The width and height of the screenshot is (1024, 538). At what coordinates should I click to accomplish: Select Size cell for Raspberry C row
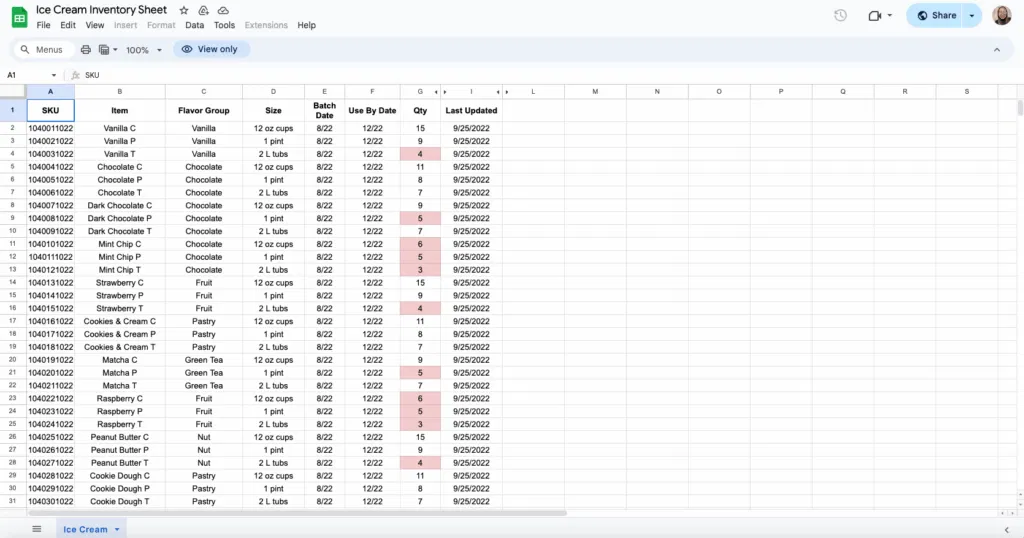pos(273,399)
